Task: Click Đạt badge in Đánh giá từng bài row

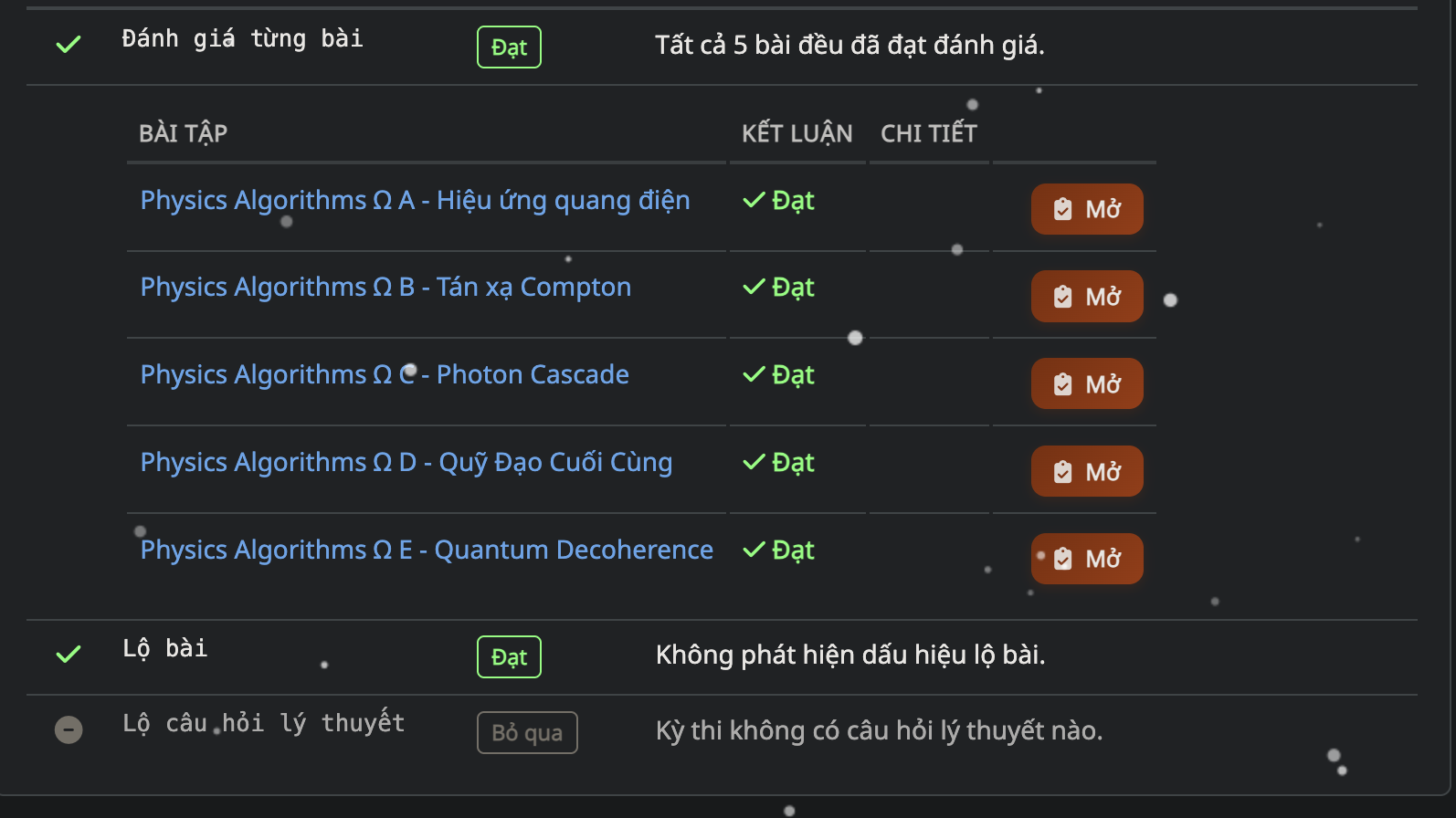Action: (509, 47)
